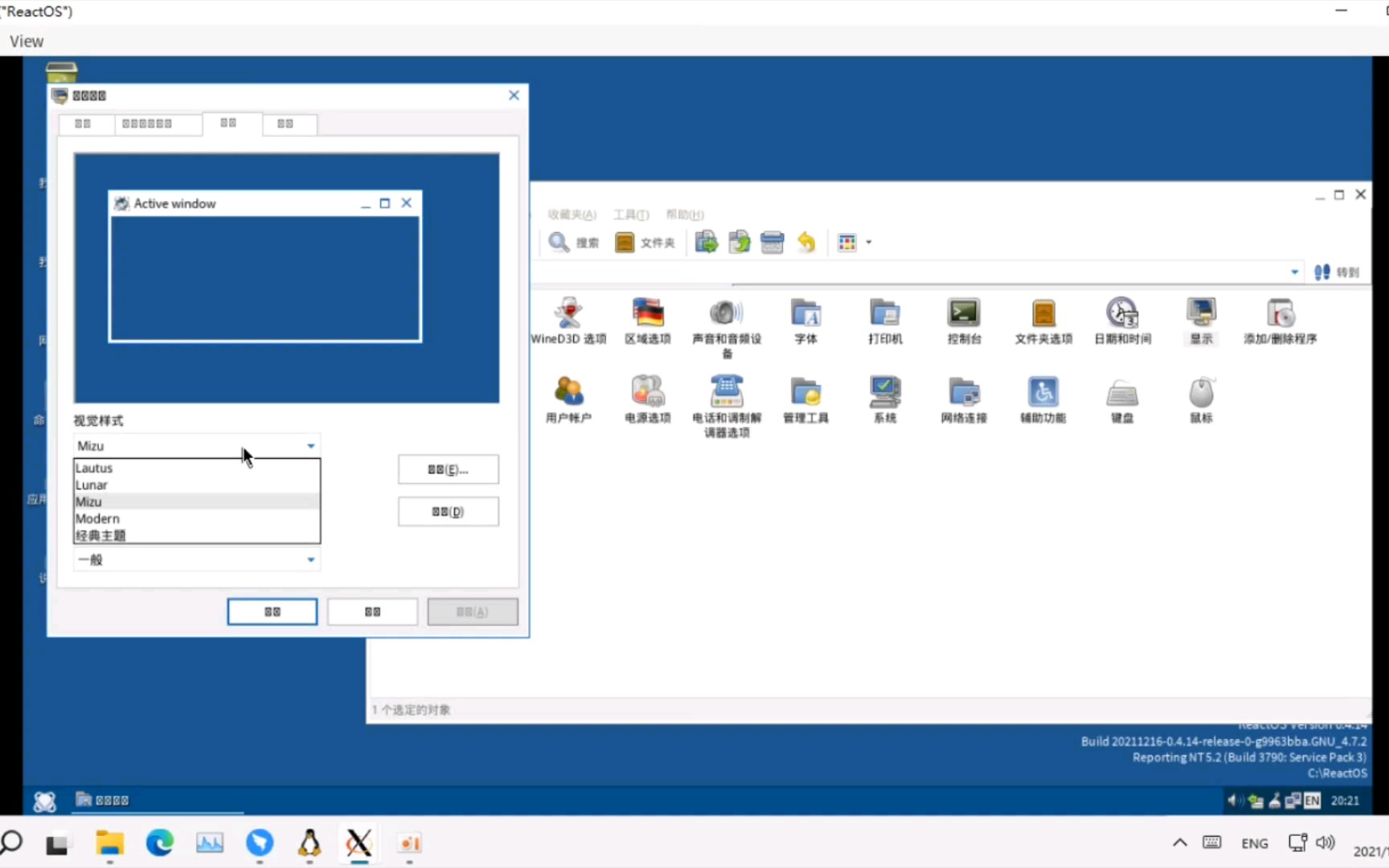Viewport: 1389px width, 868px height.
Task: Open Microsoft Edge from host taskbar
Action: pyautogui.click(x=159, y=843)
